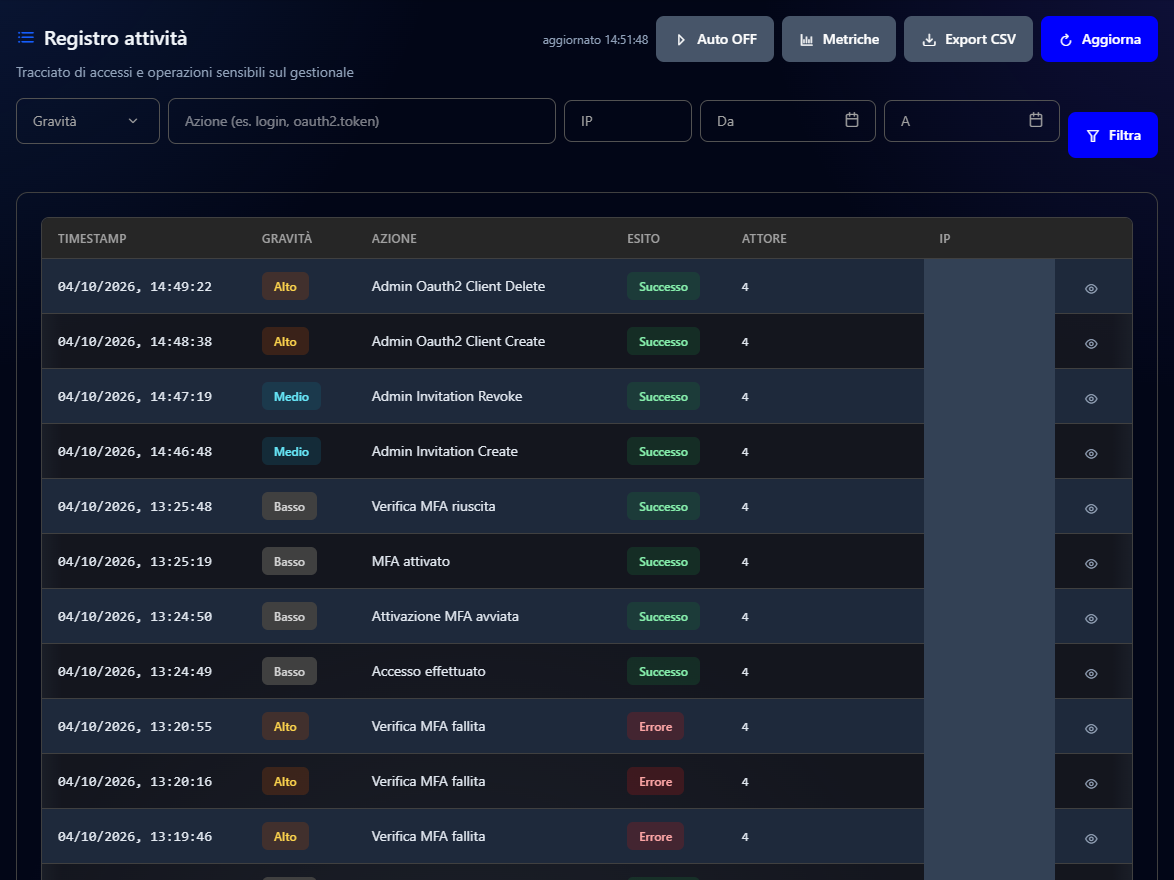Open calendar picker in Da field
Screen dimensions: 1174x880
point(852,120)
